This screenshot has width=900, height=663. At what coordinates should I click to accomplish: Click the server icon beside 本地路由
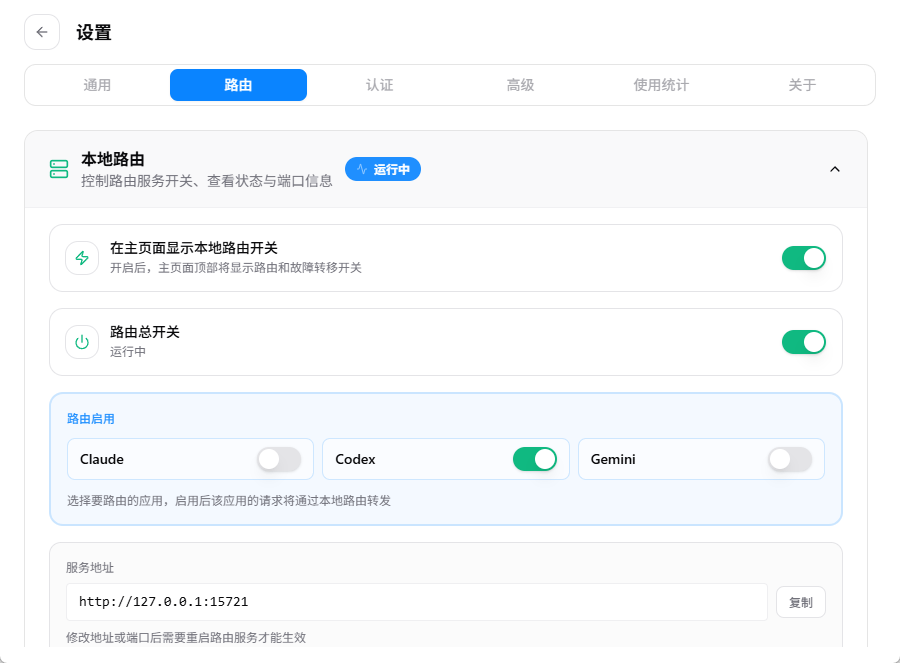pos(59,169)
